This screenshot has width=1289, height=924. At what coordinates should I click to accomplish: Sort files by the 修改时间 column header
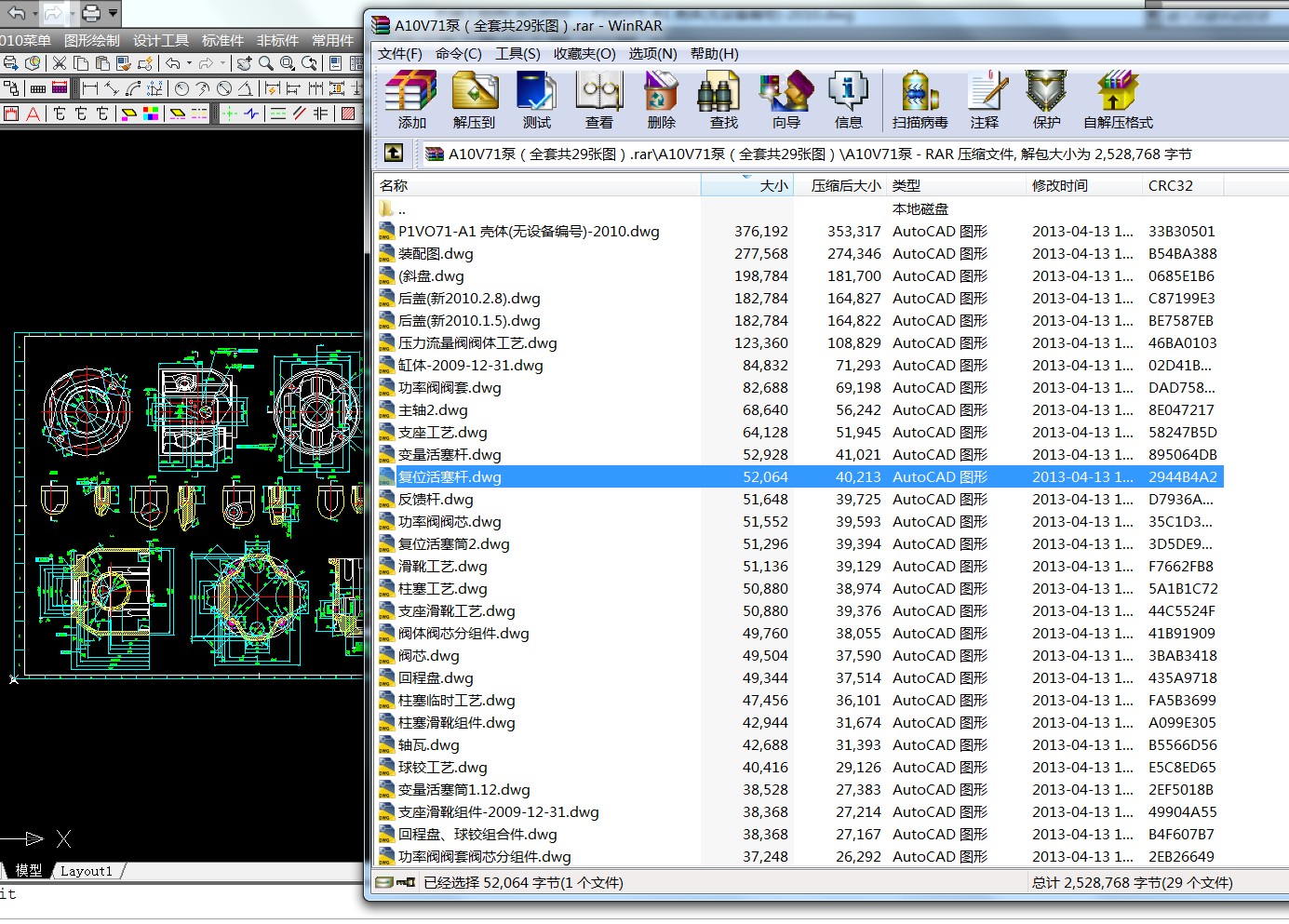[1084, 185]
